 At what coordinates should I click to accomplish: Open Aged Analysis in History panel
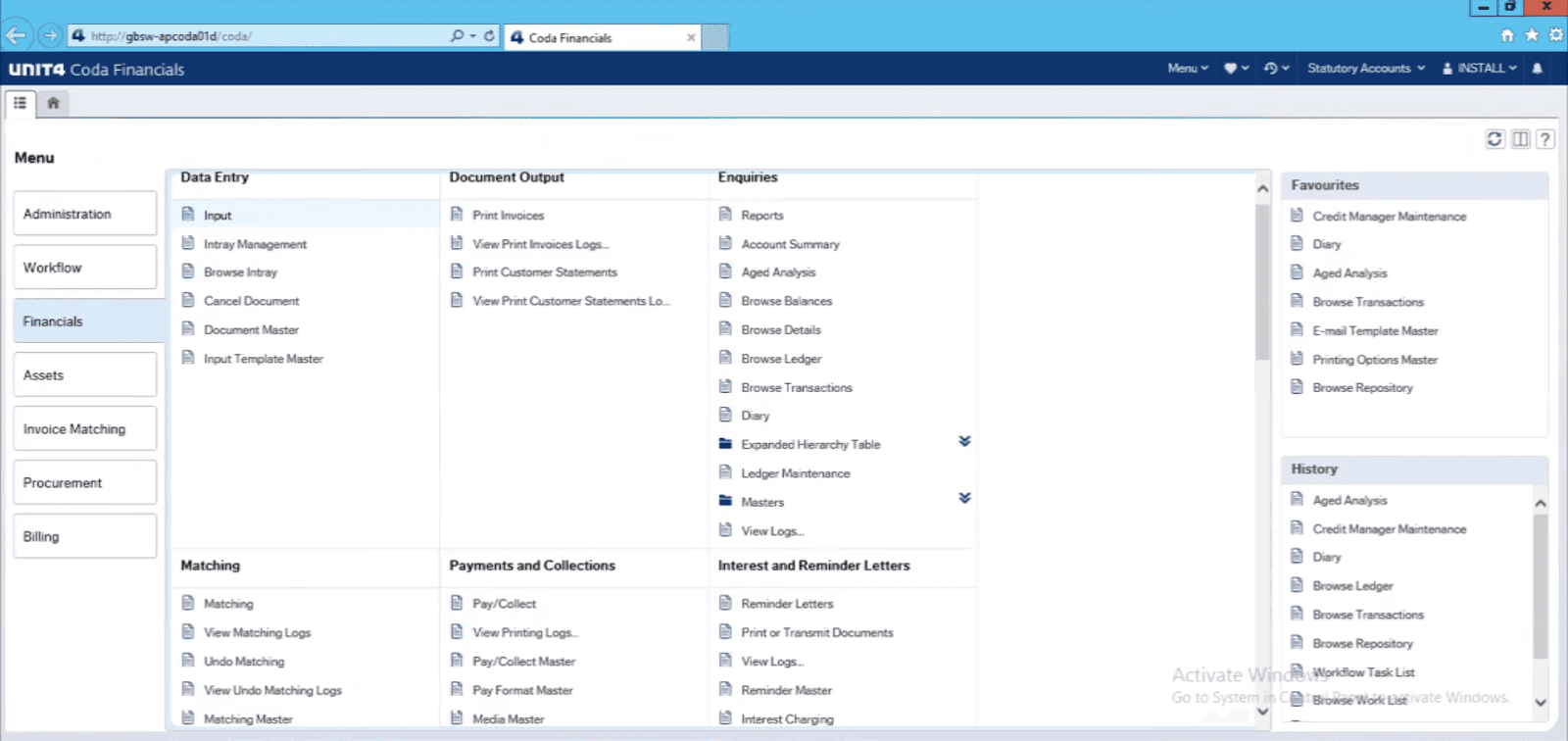click(x=1349, y=501)
